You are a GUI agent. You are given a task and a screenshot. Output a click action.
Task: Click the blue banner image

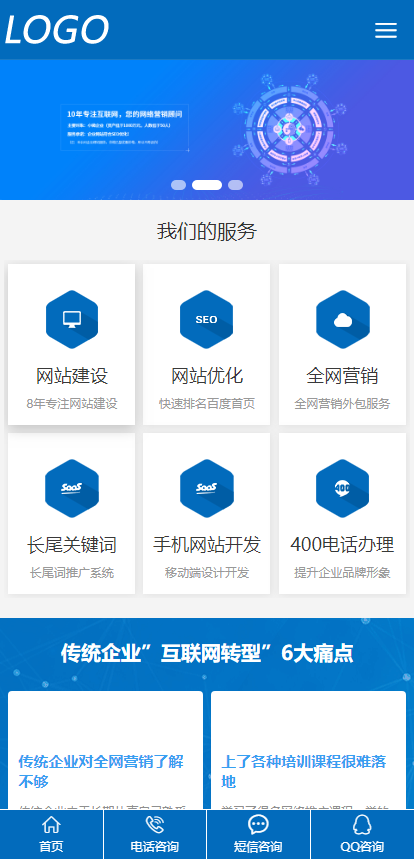point(207,129)
